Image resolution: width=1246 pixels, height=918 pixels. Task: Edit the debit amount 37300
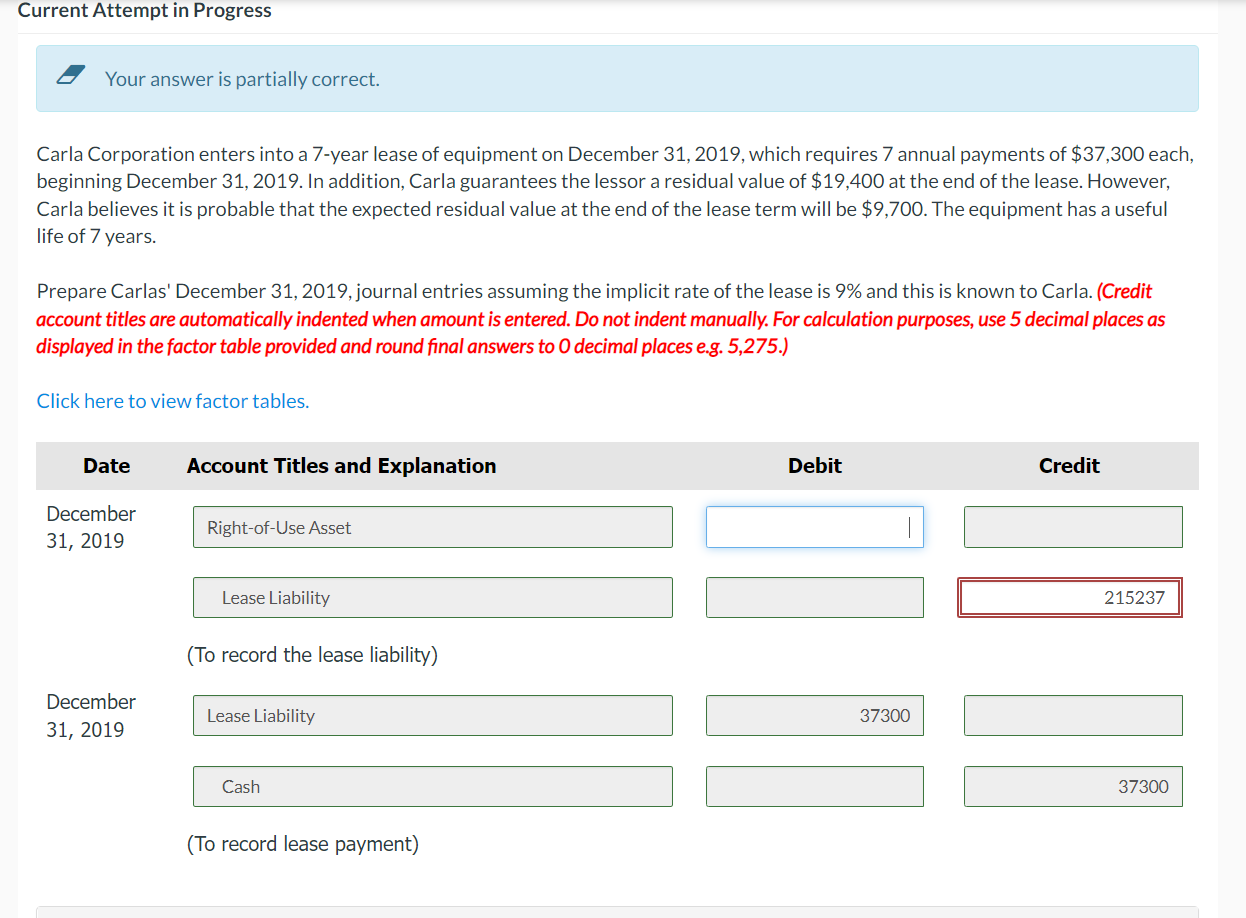pyautogui.click(x=815, y=715)
